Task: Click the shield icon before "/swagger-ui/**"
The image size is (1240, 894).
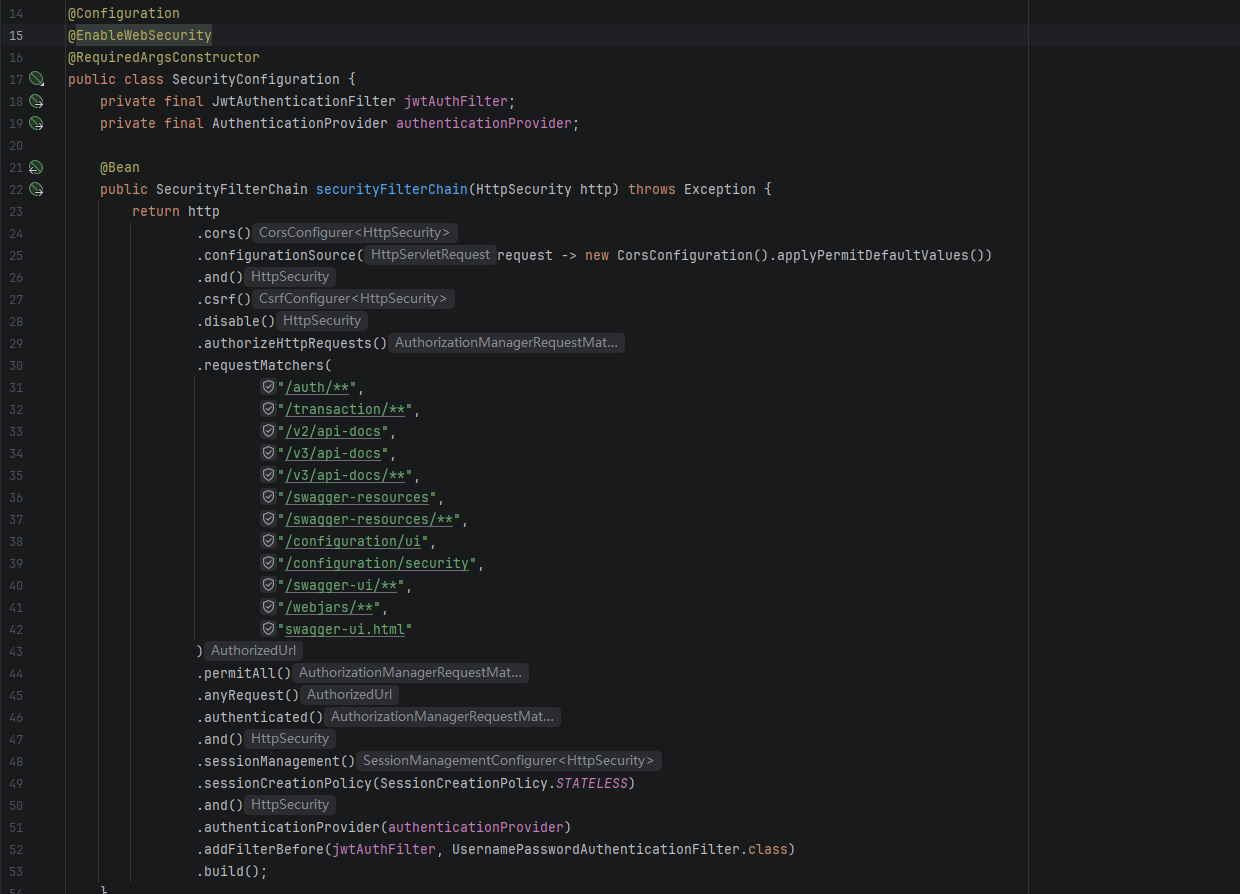Action: click(268, 585)
